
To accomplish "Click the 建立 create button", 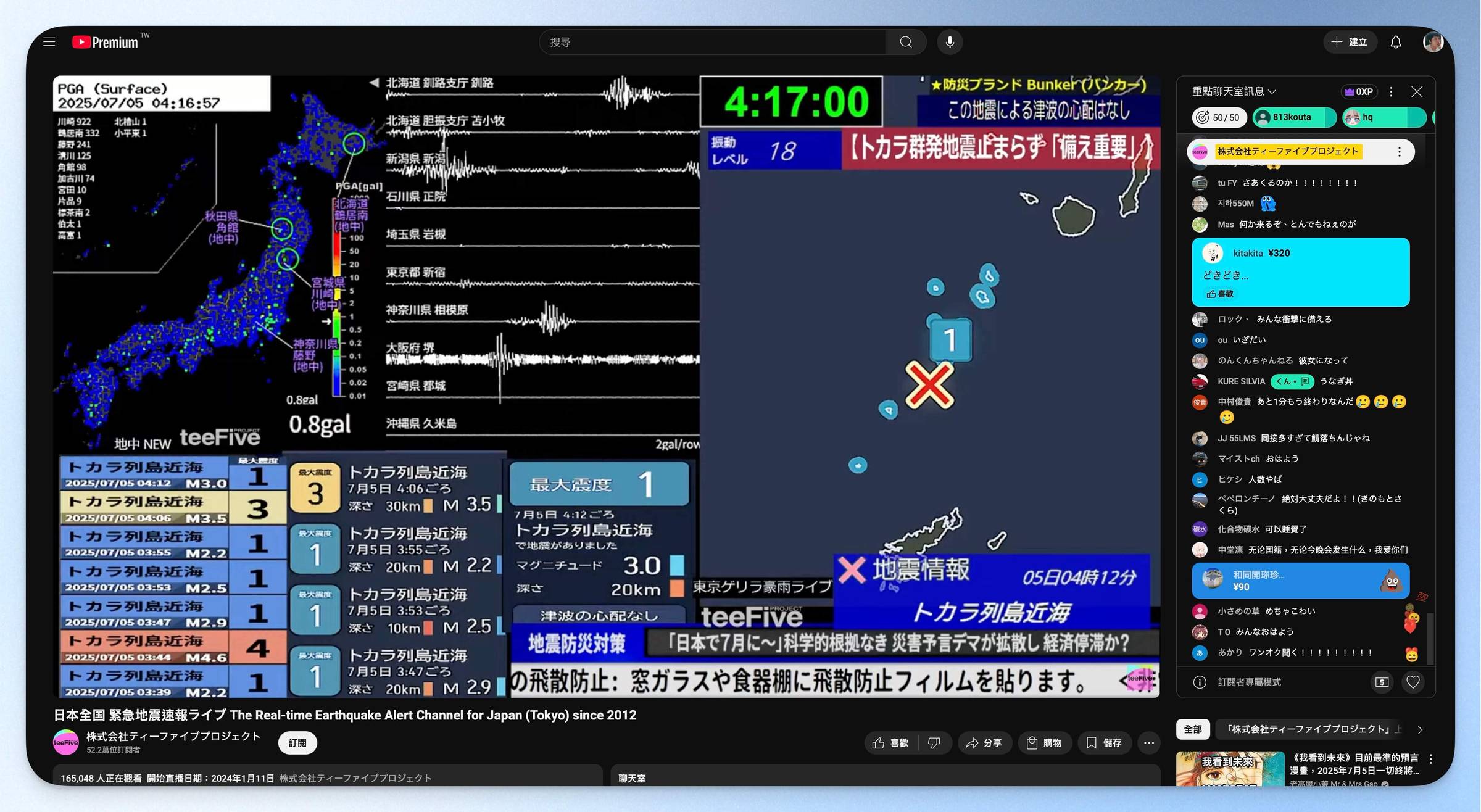I will click(x=1350, y=42).
